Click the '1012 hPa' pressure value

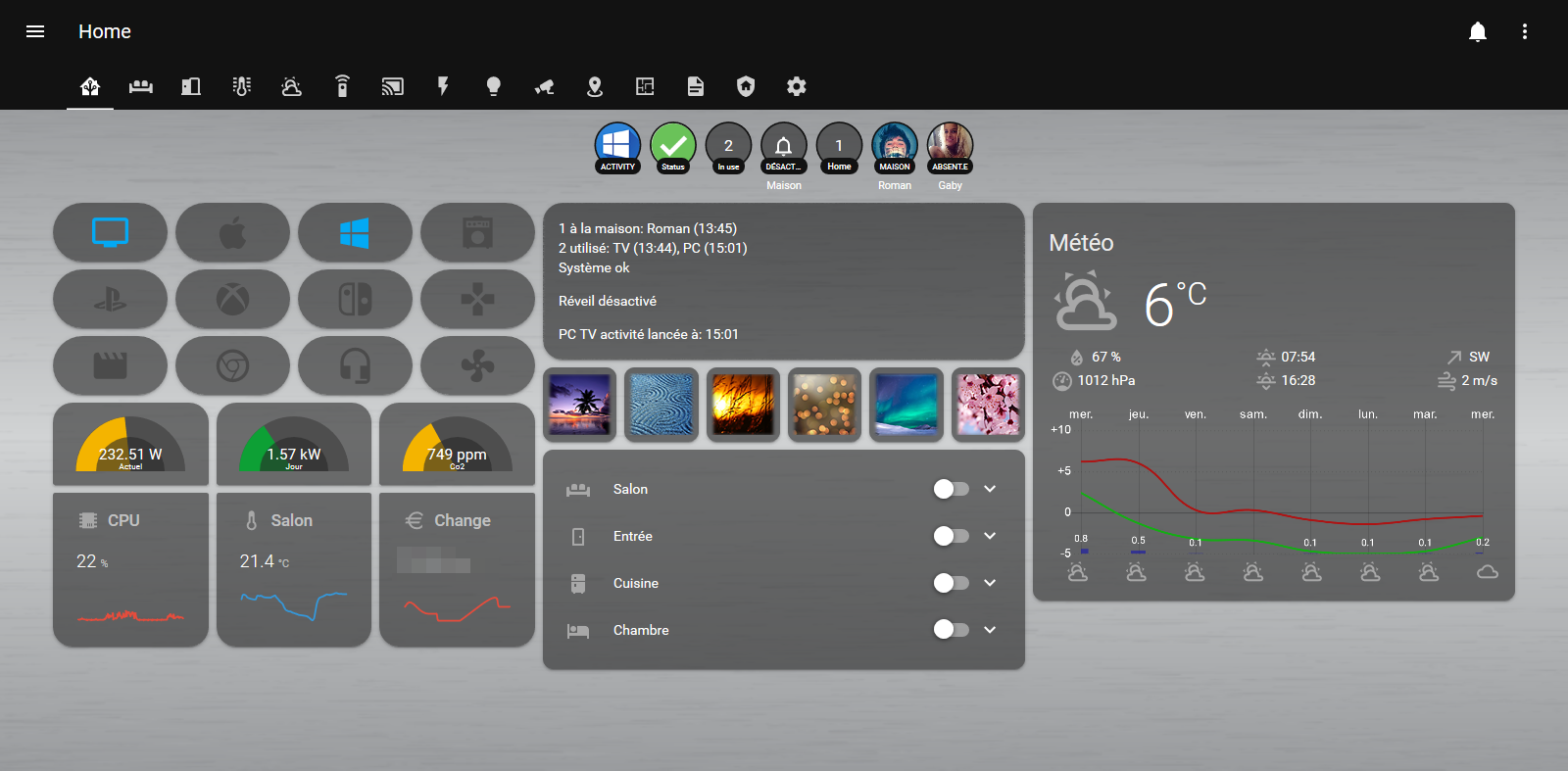[1106, 380]
